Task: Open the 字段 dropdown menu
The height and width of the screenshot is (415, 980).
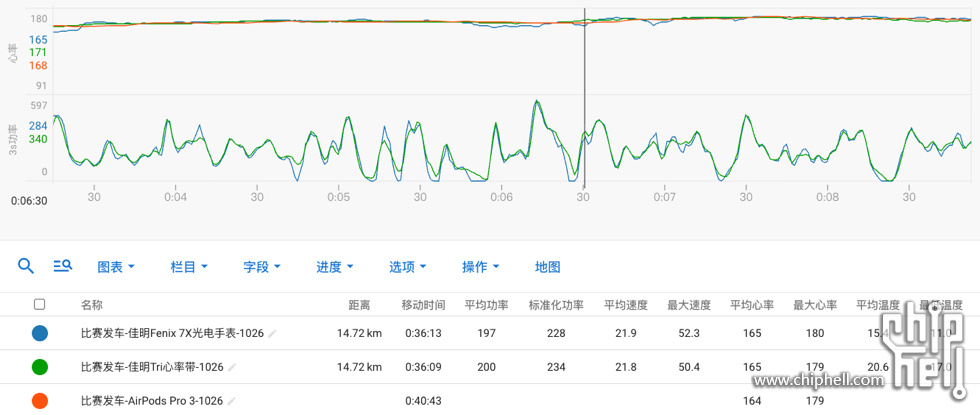Action: coord(262,267)
